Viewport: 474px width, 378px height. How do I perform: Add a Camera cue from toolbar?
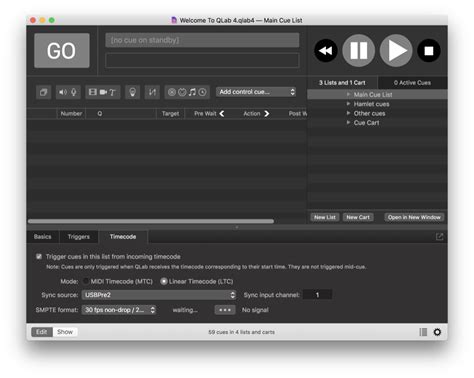click(x=103, y=92)
